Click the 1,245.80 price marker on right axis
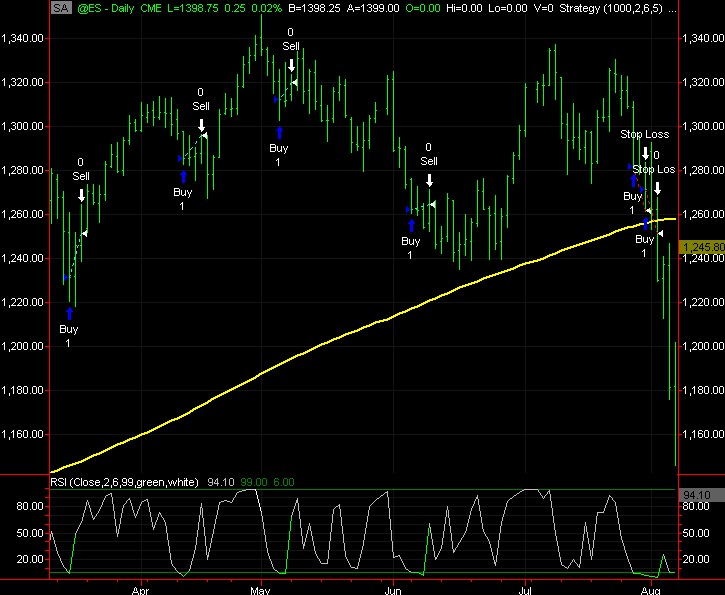 (x=702, y=247)
